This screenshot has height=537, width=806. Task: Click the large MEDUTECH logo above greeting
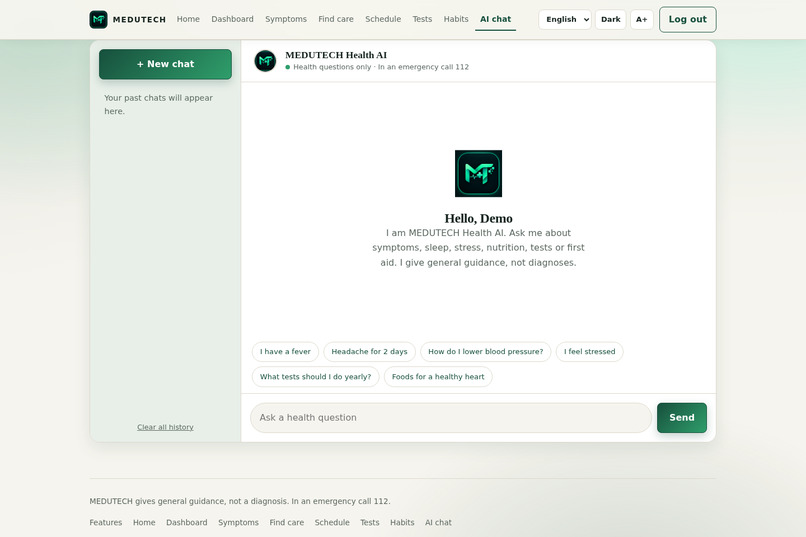click(x=478, y=174)
